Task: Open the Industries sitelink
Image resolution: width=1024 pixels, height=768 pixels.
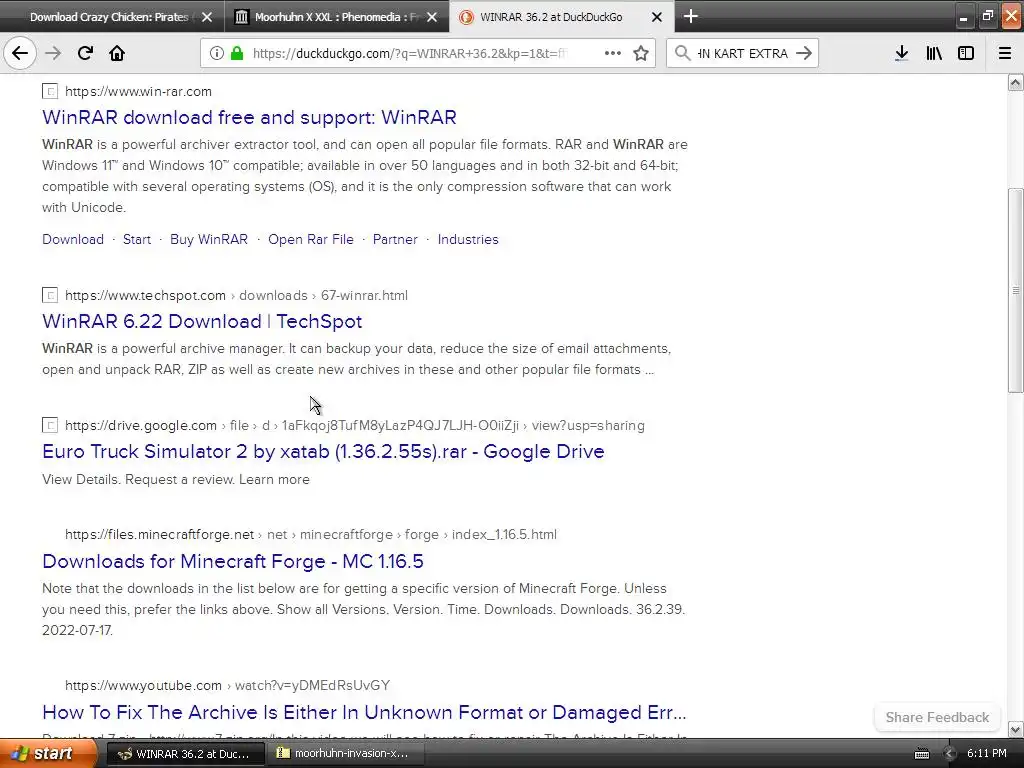Action: 468,240
